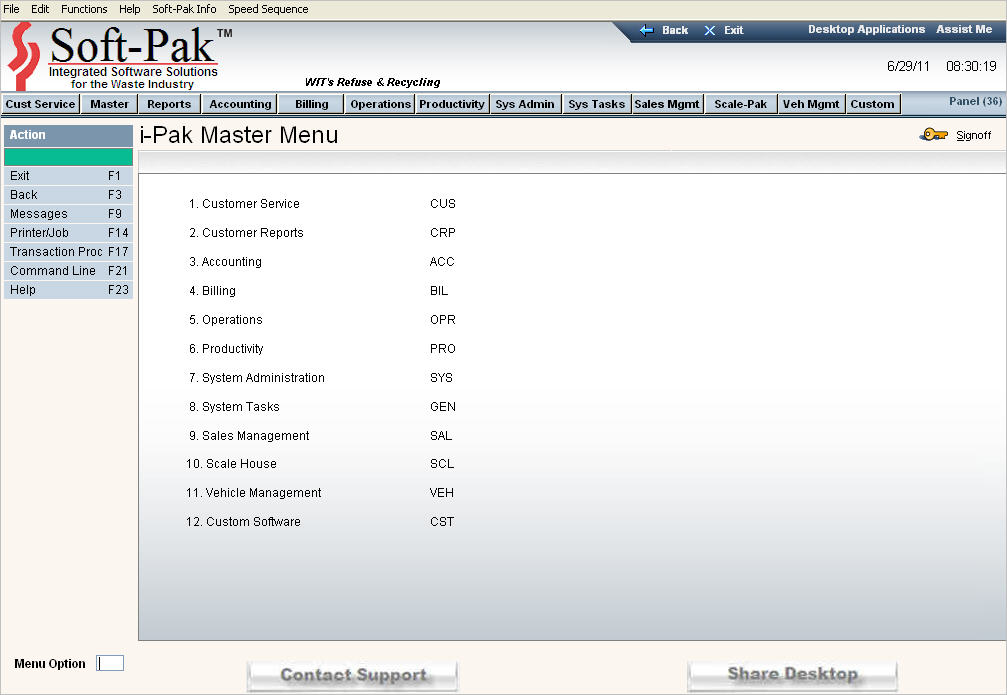Select the Sys Tasks toolbar tab
1007x695 pixels.
point(597,104)
